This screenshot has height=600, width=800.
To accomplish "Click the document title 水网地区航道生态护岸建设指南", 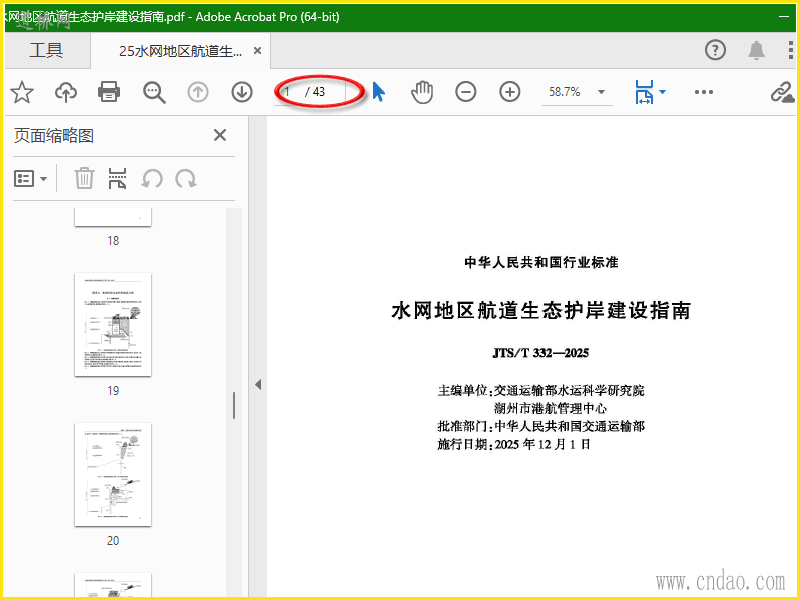I will pyautogui.click(x=541, y=310).
